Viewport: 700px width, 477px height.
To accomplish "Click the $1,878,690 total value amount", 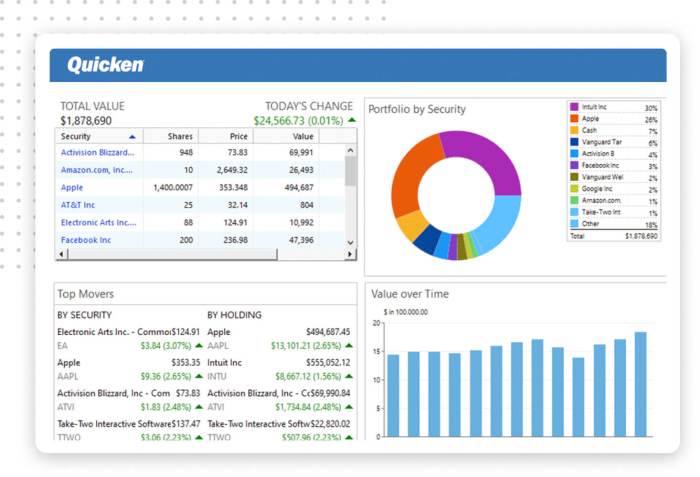I will point(86,121).
